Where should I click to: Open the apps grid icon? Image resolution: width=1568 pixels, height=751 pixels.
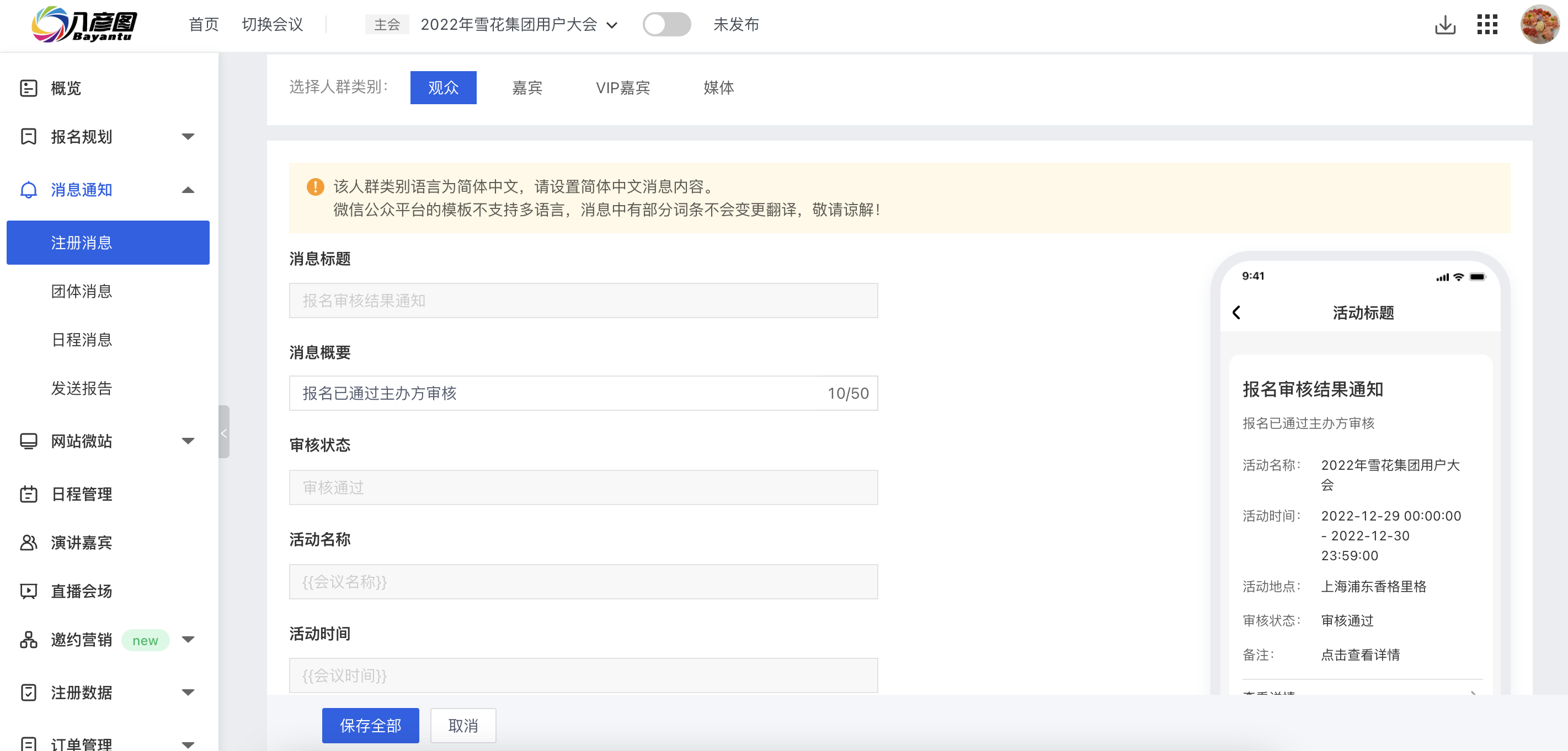coord(1487,25)
